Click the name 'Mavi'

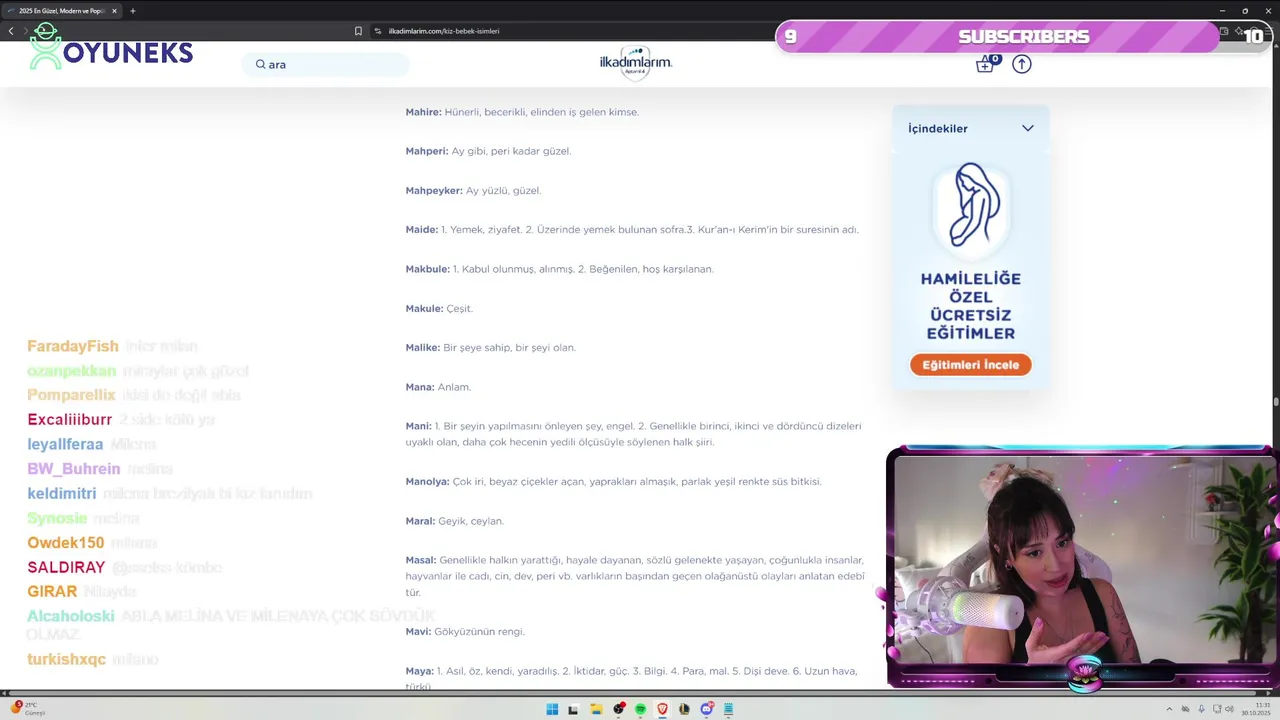(x=418, y=631)
